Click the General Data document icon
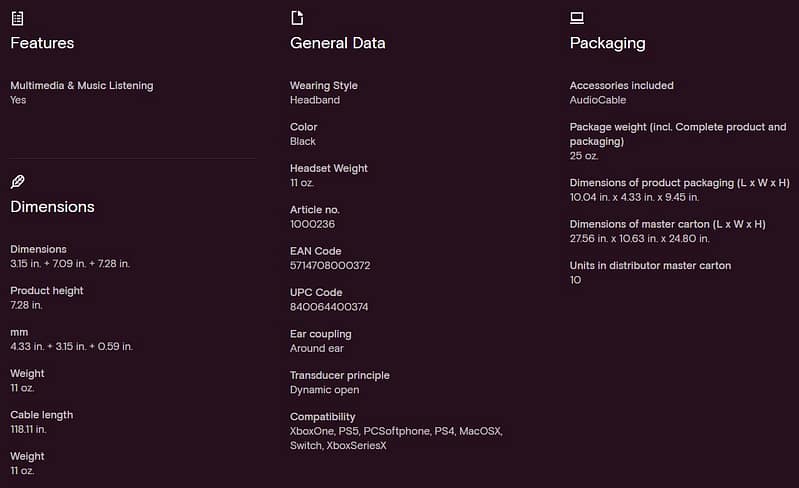 click(297, 18)
